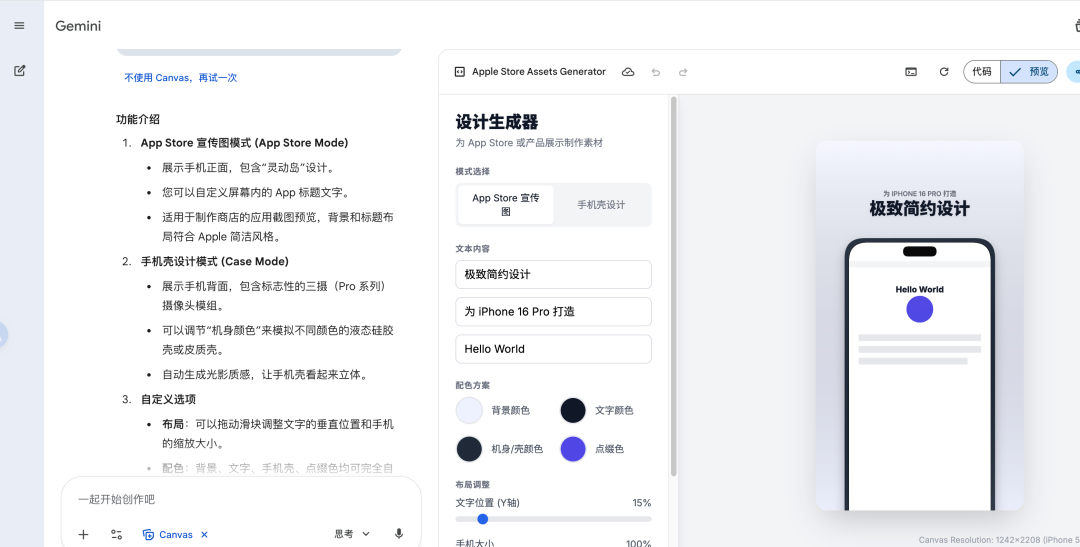Open the 文字颜色 color swatch

[x=572, y=410]
